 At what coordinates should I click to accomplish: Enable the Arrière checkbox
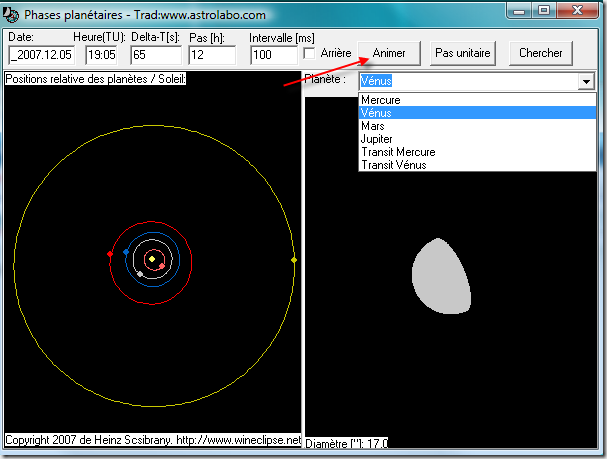coord(310,53)
